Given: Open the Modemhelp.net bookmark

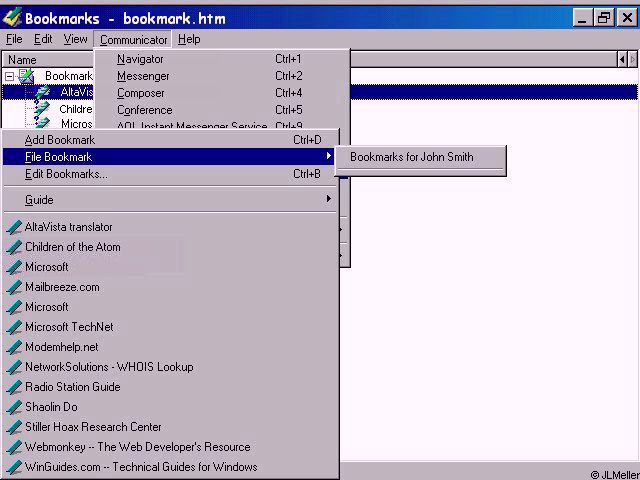Looking at the screenshot, I should tap(171, 347).
